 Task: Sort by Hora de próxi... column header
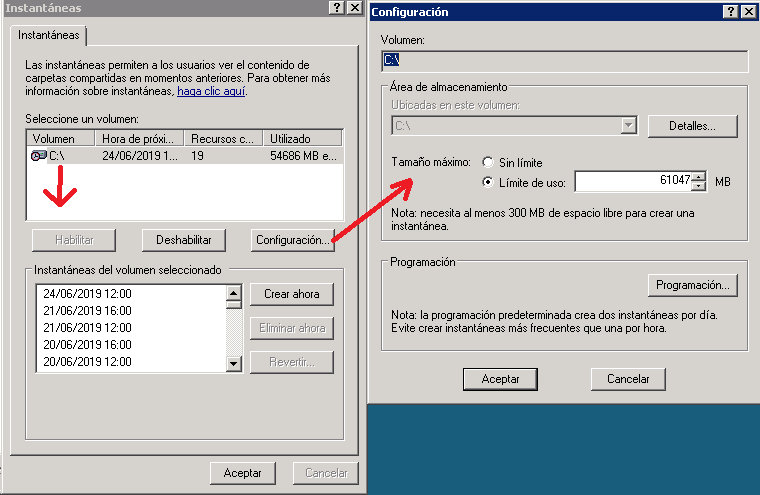coord(139,139)
